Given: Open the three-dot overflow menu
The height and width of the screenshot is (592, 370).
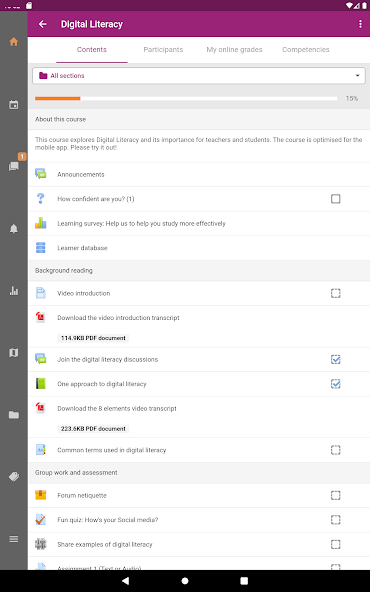Looking at the screenshot, I should coord(360,24).
